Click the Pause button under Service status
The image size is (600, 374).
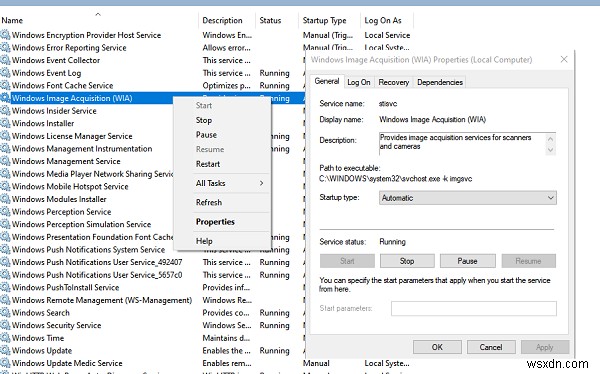tap(468, 261)
